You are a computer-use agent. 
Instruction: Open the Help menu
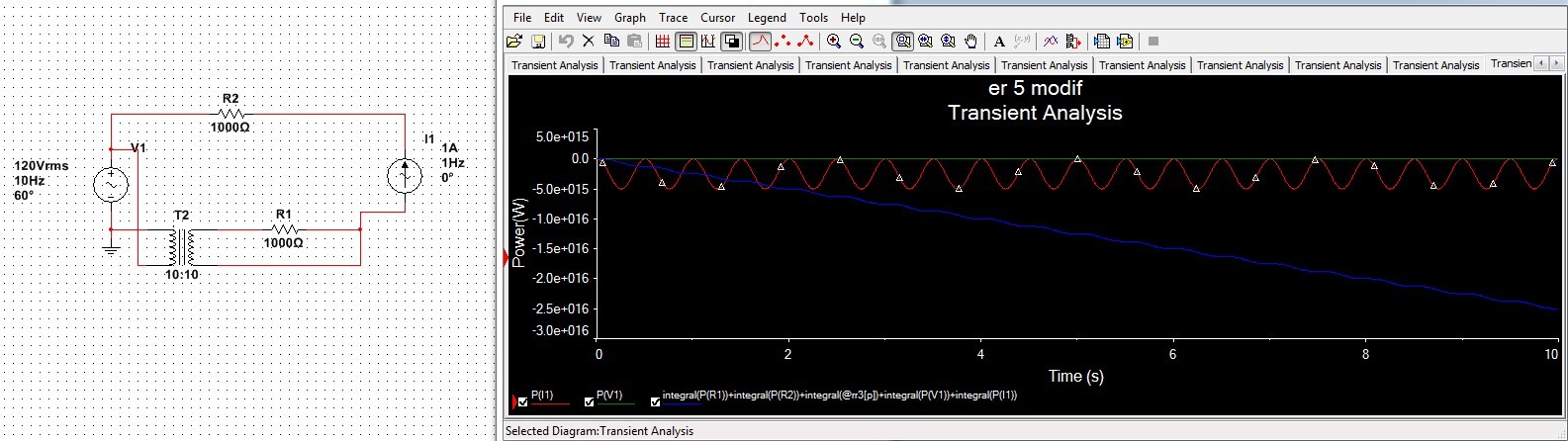[x=853, y=17]
